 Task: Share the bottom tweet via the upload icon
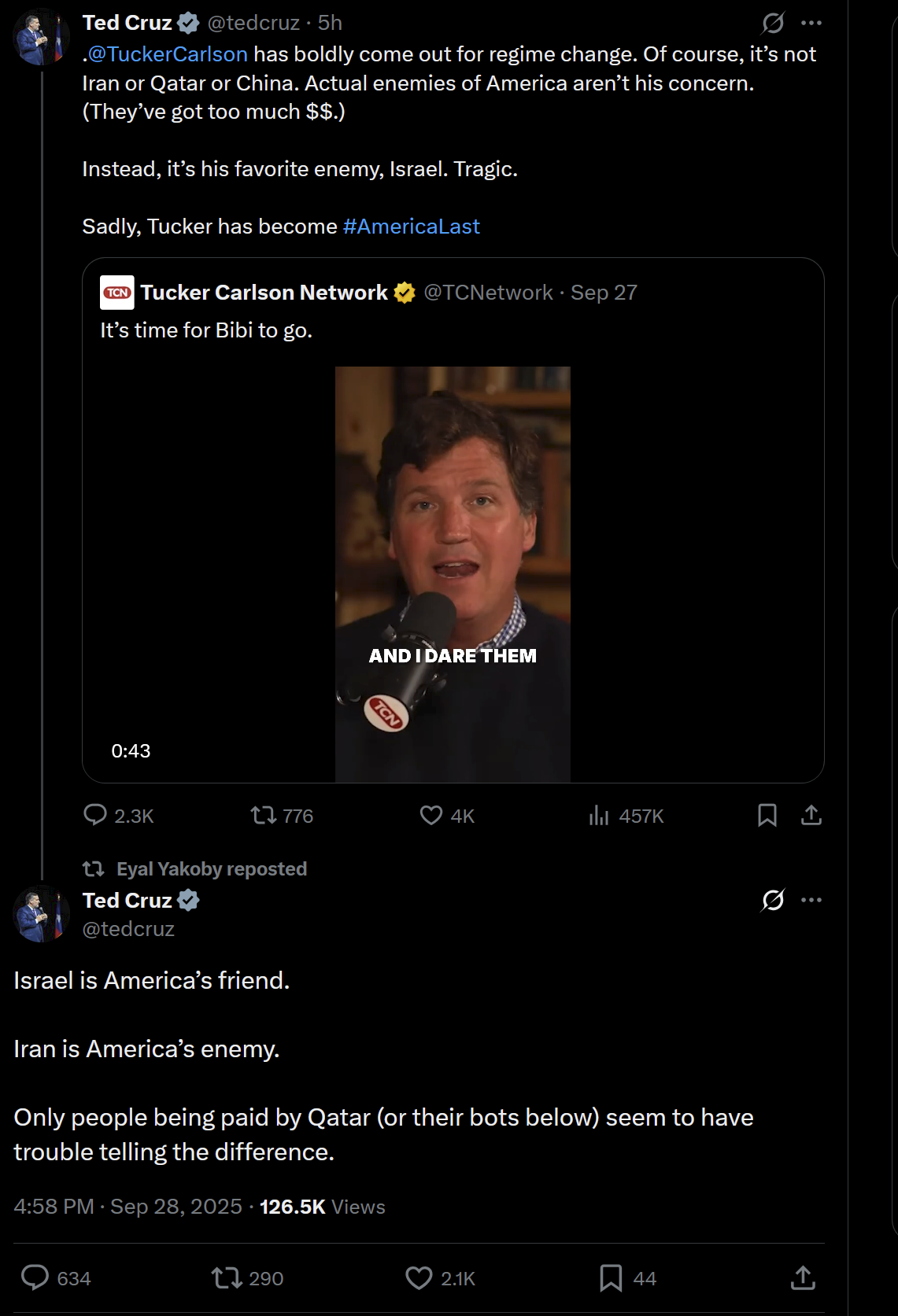[803, 1278]
